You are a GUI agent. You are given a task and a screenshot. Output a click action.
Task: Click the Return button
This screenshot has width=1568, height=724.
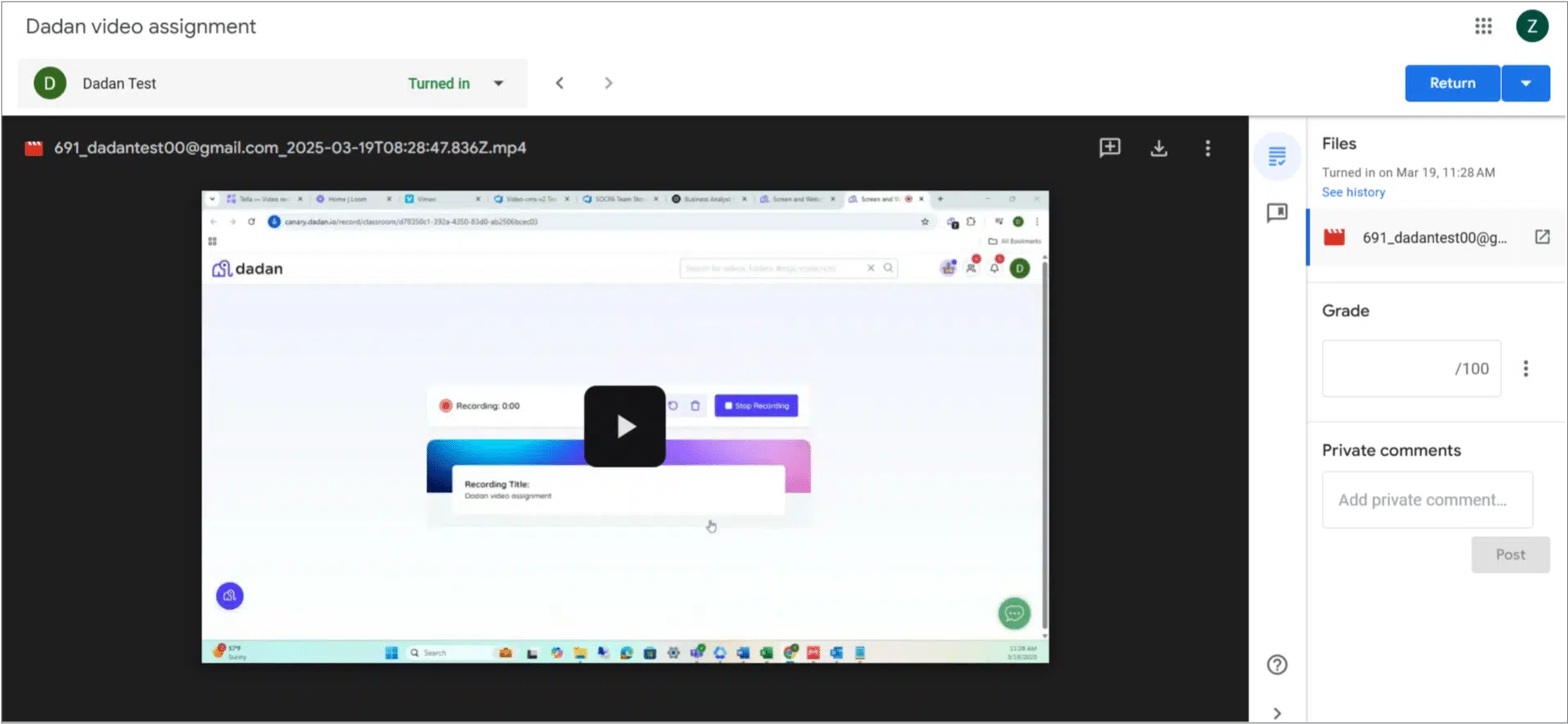[1451, 83]
